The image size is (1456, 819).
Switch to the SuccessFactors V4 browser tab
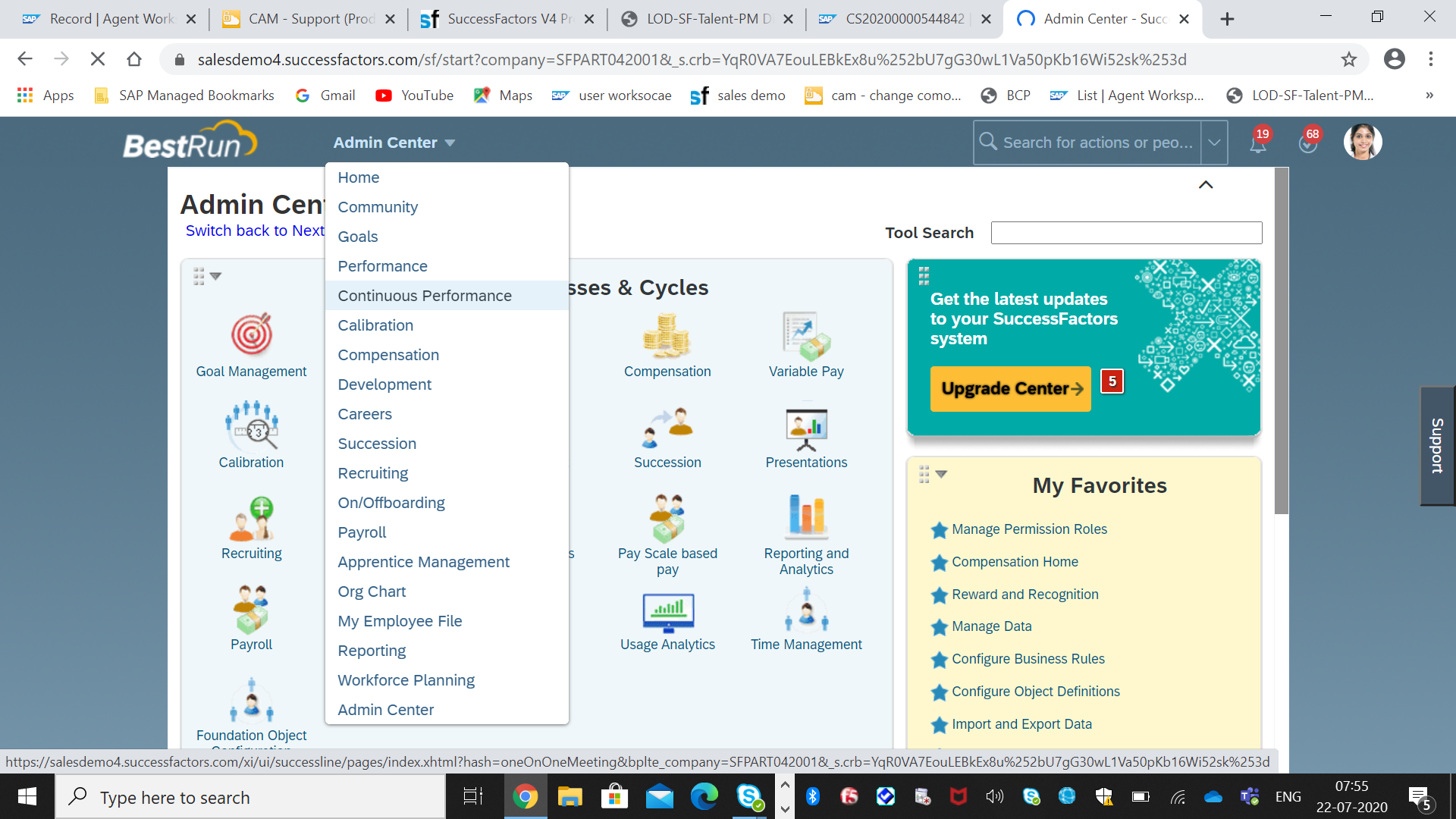coord(507,19)
